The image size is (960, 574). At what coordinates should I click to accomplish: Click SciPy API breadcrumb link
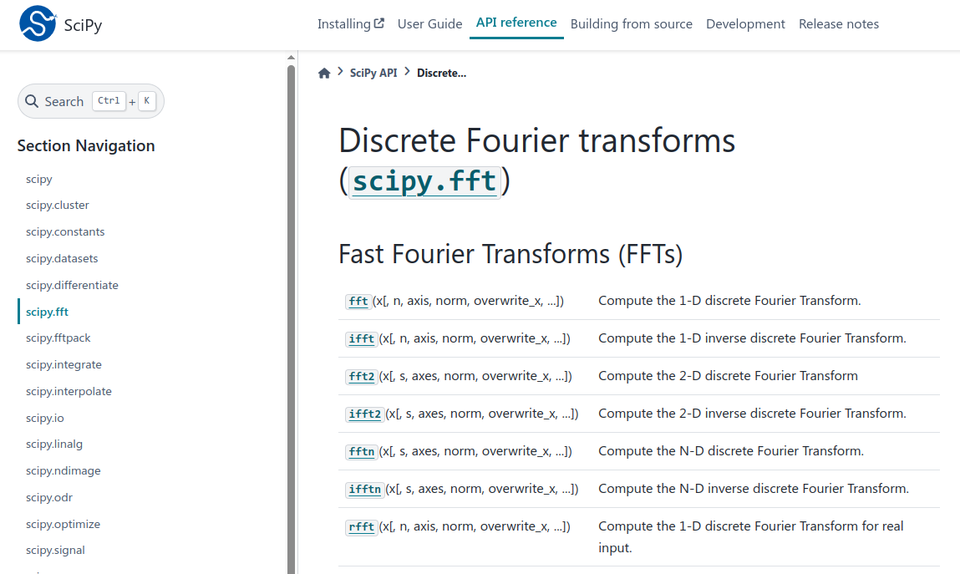(373, 73)
